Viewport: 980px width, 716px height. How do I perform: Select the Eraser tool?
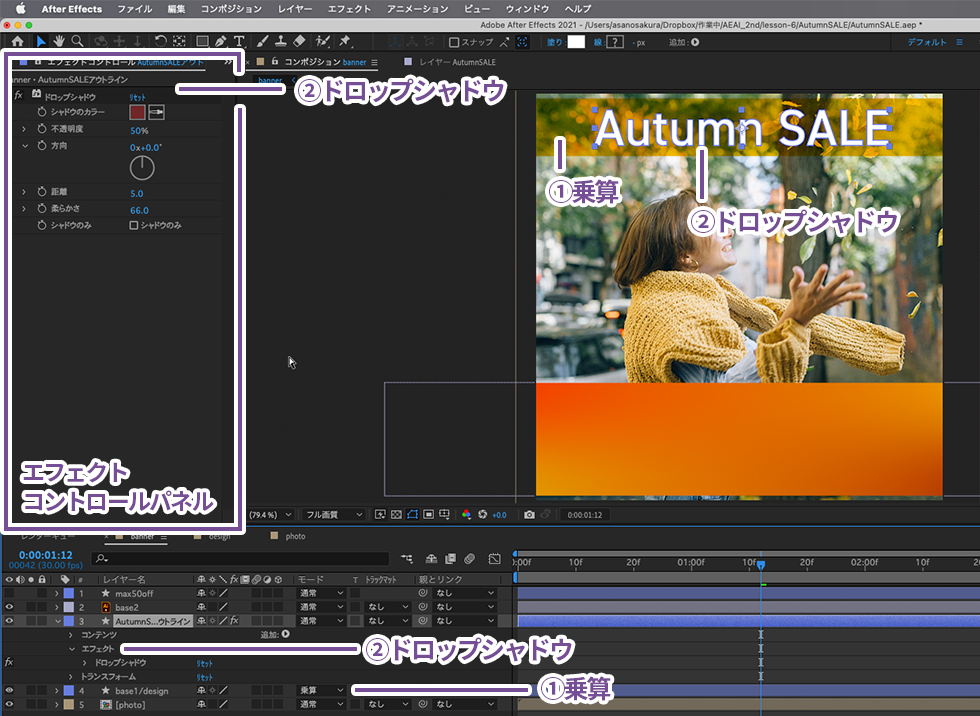pos(299,41)
